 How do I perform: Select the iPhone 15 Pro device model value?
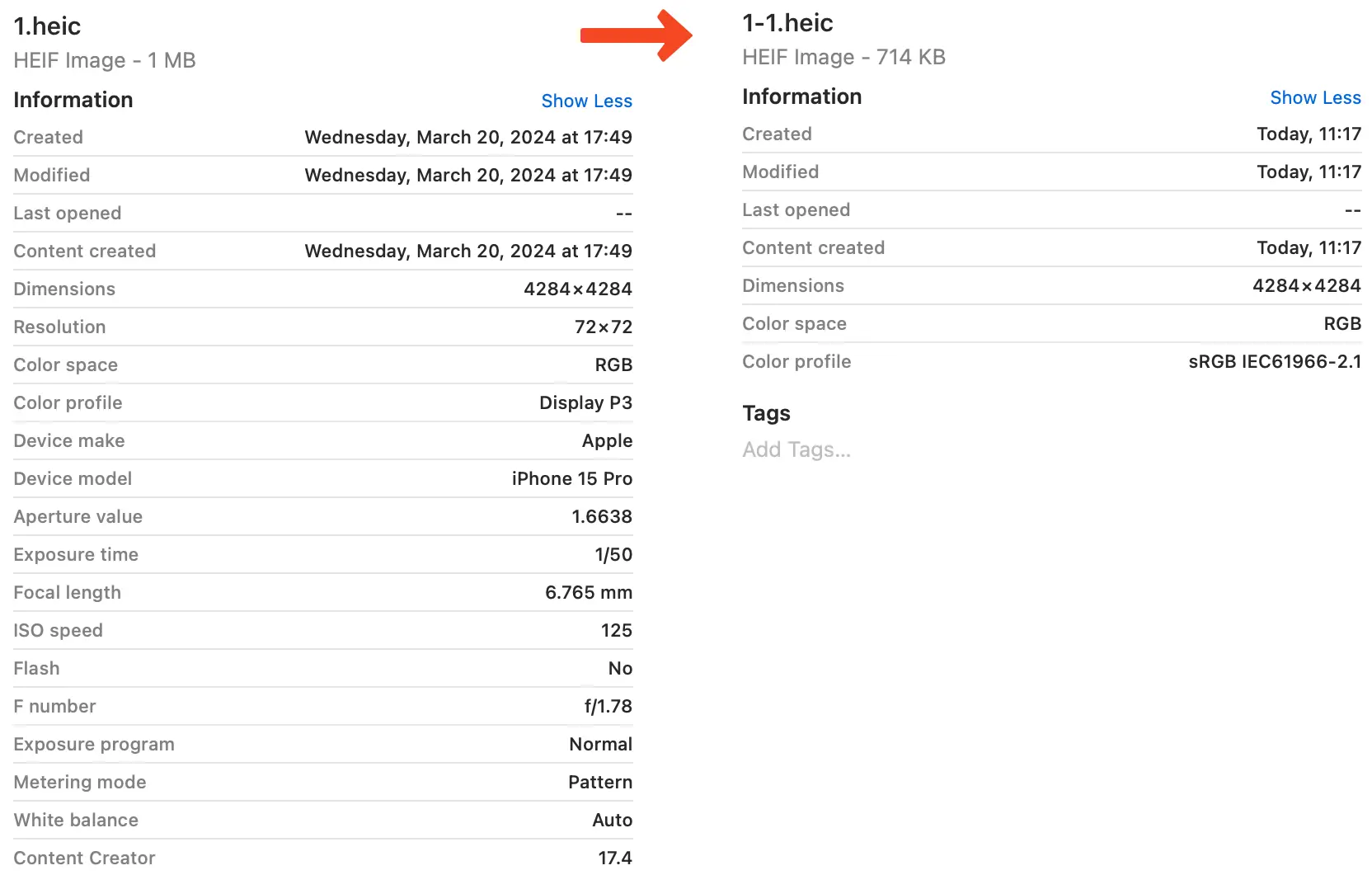coord(571,478)
